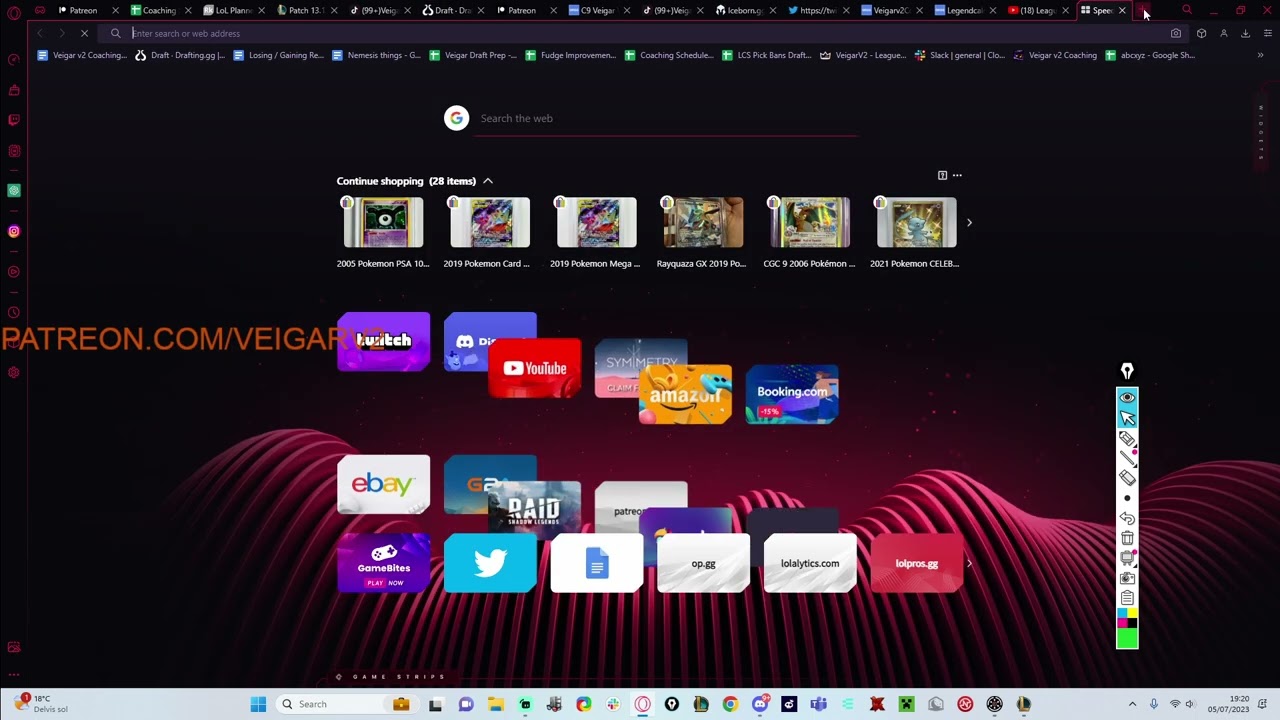Pick the cyan color swatch
Screen dimensions: 1280x720
pyautogui.click(x=1122, y=613)
